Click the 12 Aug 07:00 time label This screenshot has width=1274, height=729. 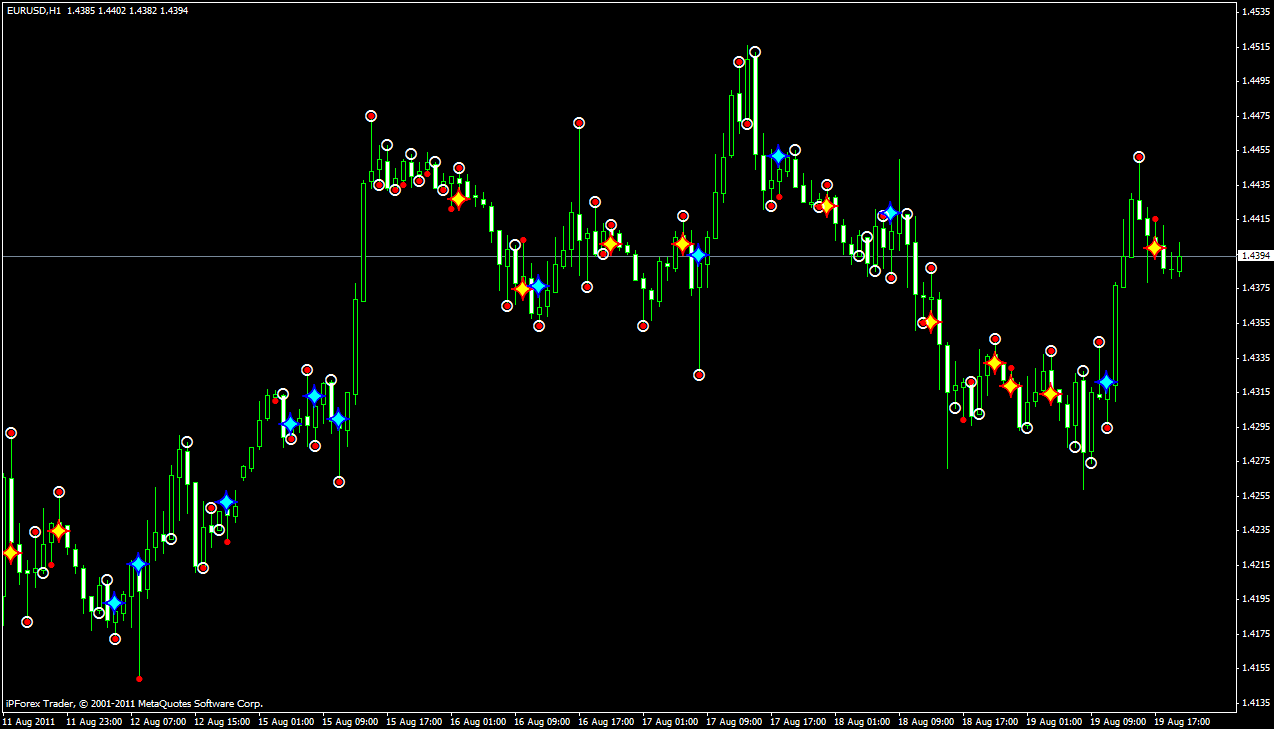click(158, 721)
